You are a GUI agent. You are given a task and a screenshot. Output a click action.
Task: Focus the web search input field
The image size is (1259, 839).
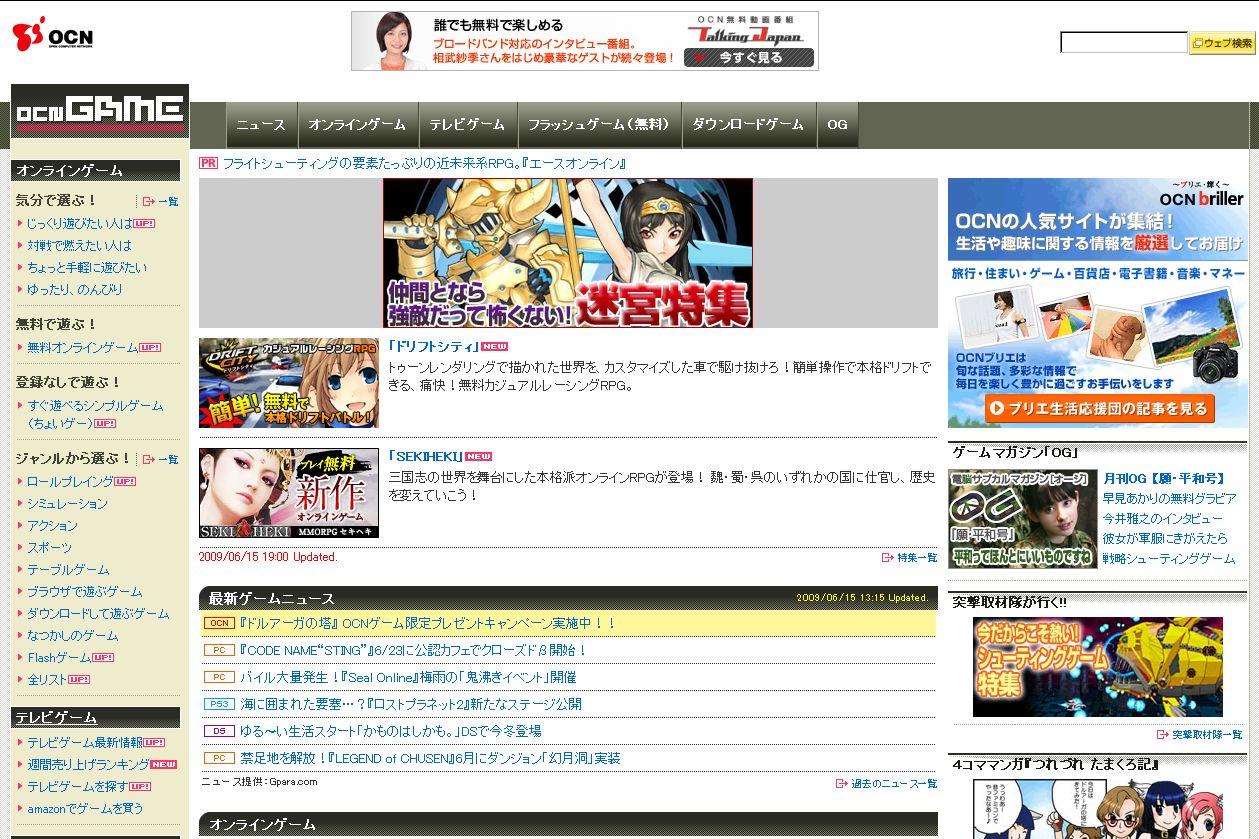coord(1124,42)
